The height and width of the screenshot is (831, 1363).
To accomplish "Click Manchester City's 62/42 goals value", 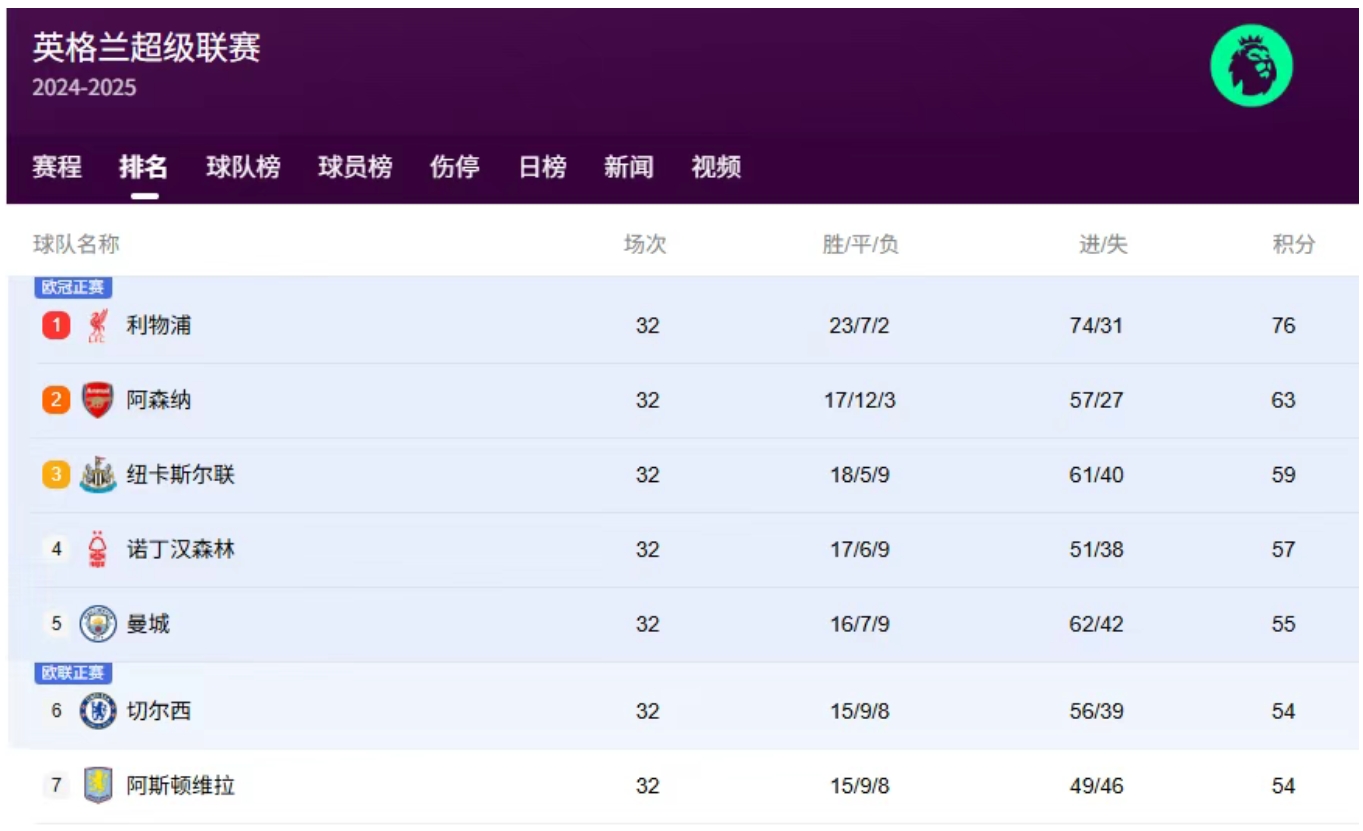I will [1096, 625].
